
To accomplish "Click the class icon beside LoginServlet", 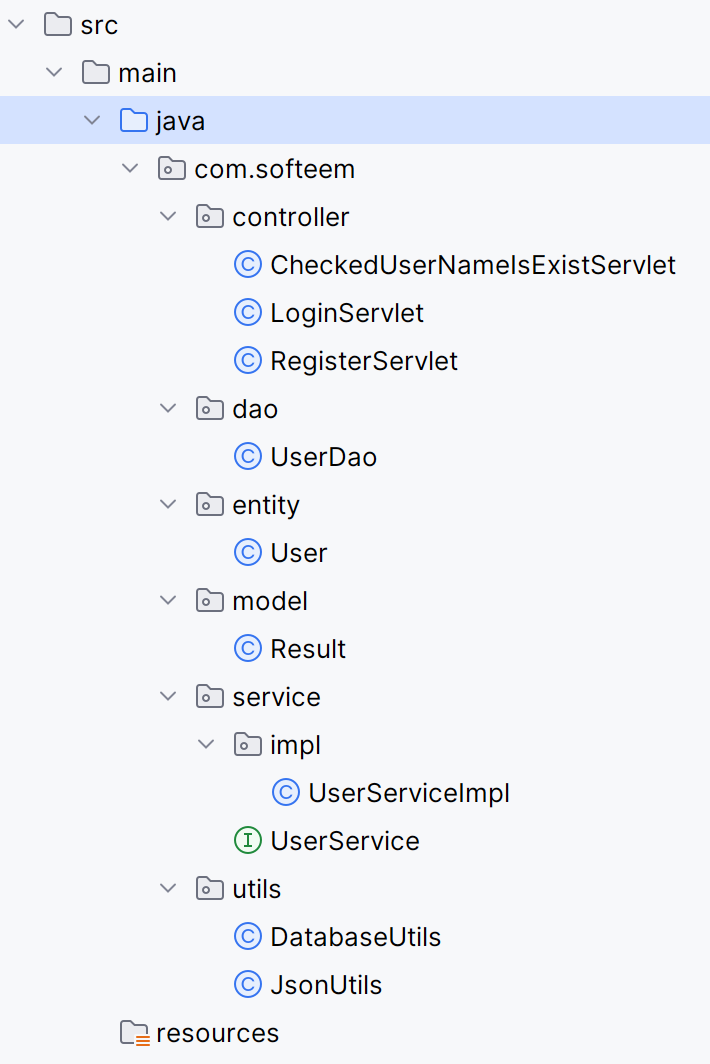I will tap(247, 312).
